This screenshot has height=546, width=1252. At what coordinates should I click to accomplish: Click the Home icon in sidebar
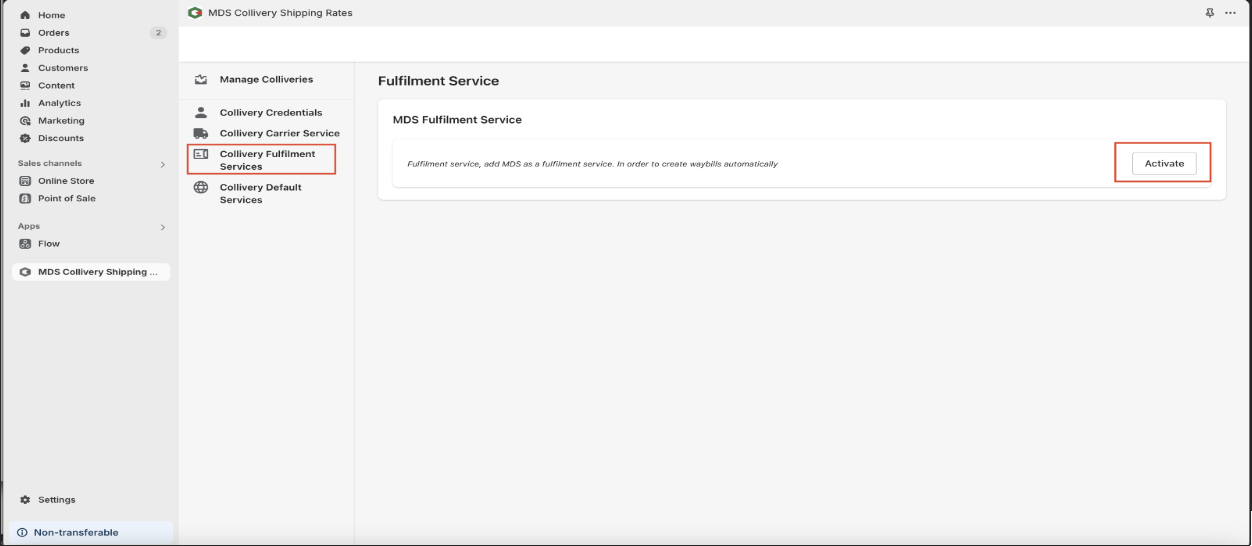[x=25, y=15]
